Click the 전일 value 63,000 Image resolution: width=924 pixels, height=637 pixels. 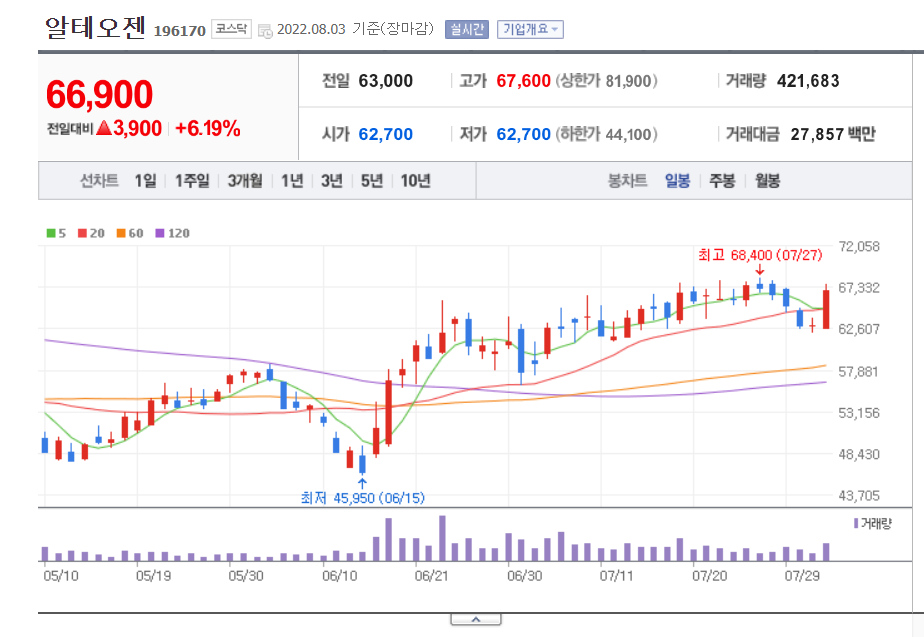coord(385,81)
